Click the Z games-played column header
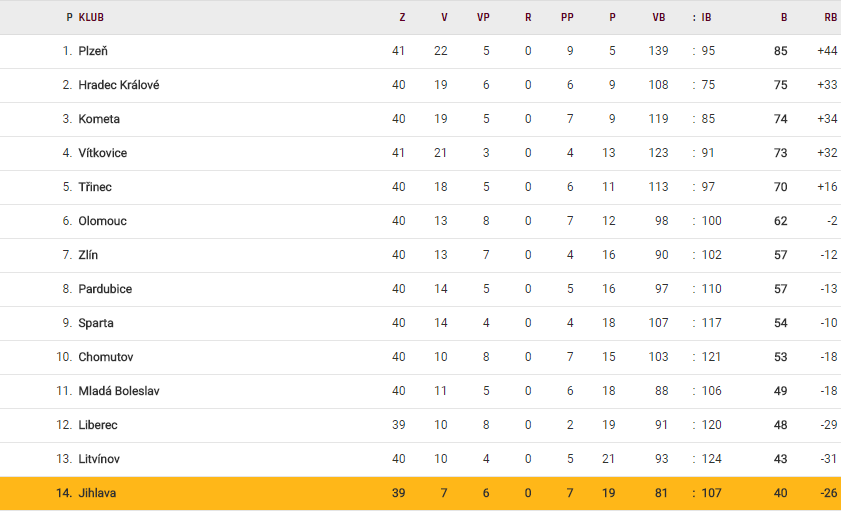 tap(402, 17)
